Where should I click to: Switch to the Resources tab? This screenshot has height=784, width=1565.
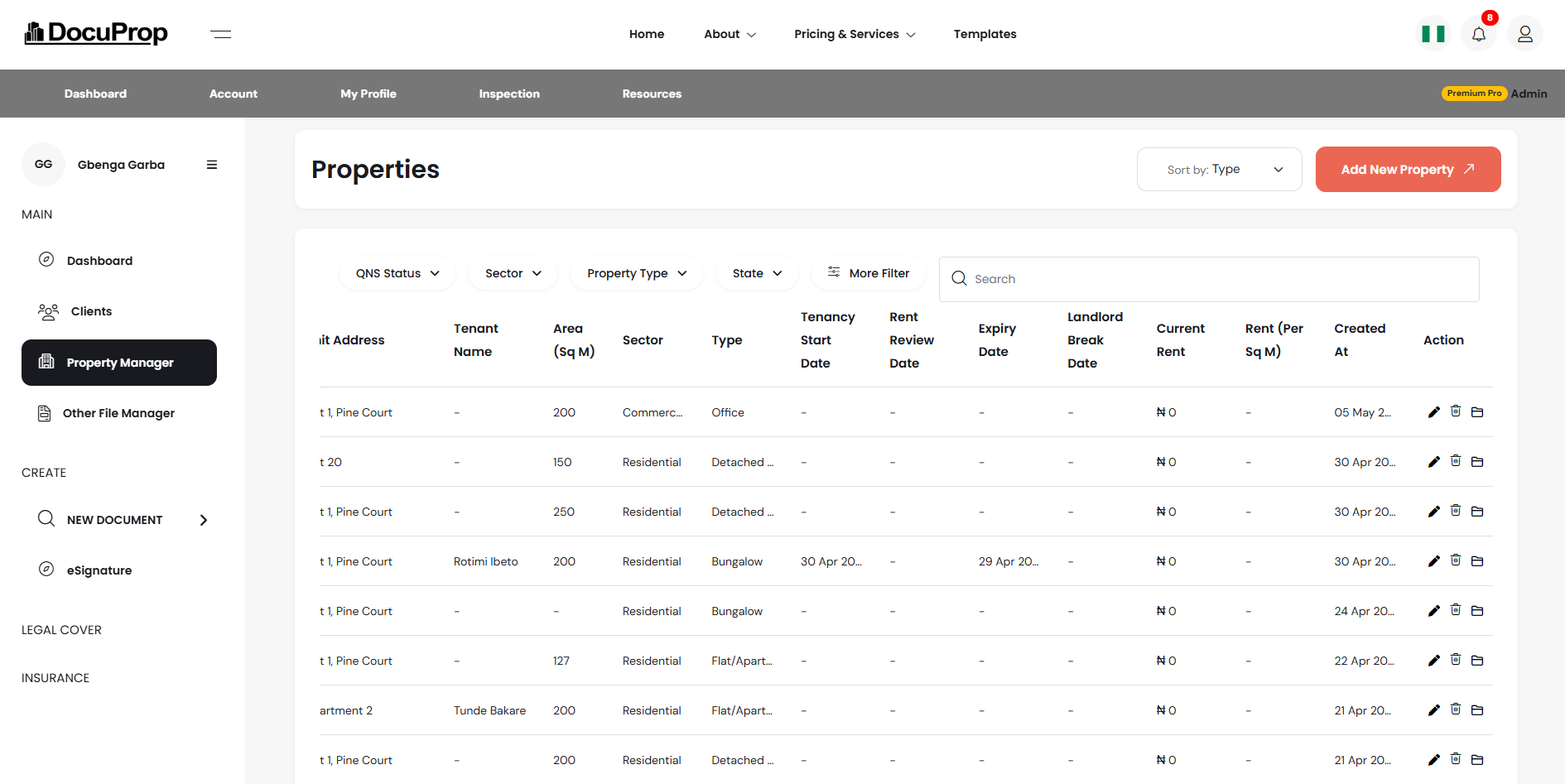click(652, 94)
